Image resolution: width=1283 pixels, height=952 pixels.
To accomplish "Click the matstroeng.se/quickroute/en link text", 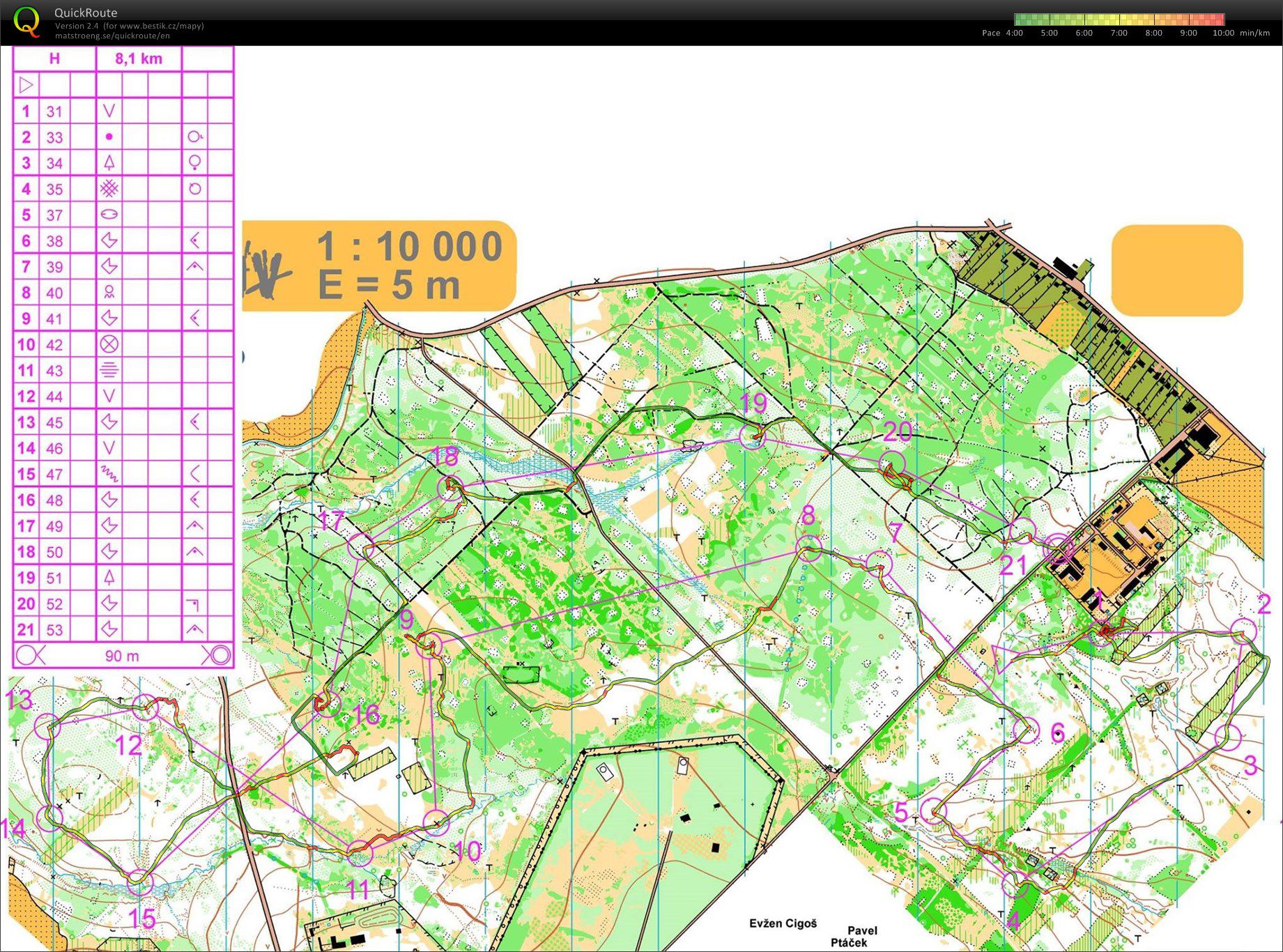I will (x=112, y=36).
